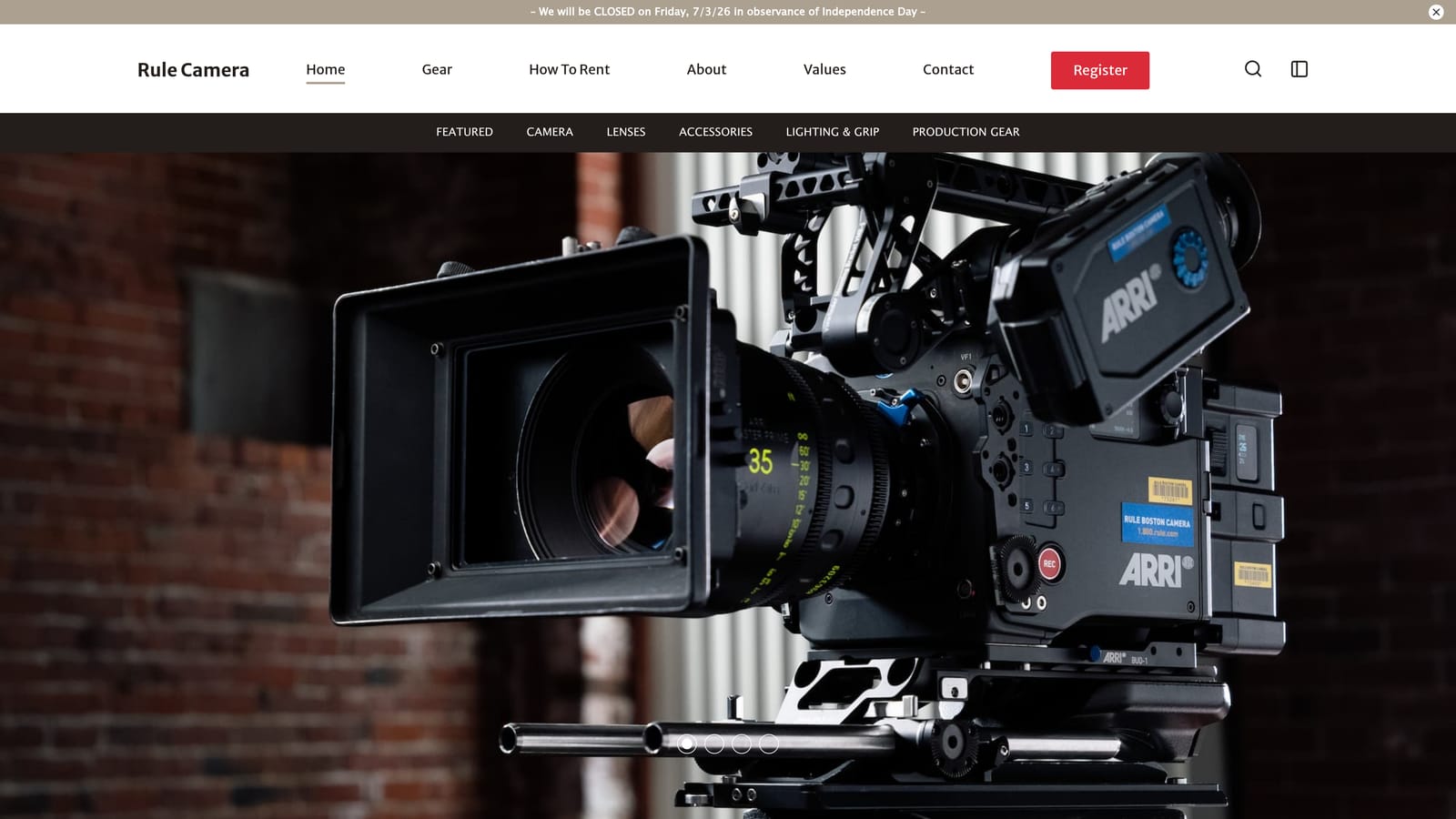The image size is (1456, 819).
Task: Select the FEATURED category
Action: tap(464, 132)
